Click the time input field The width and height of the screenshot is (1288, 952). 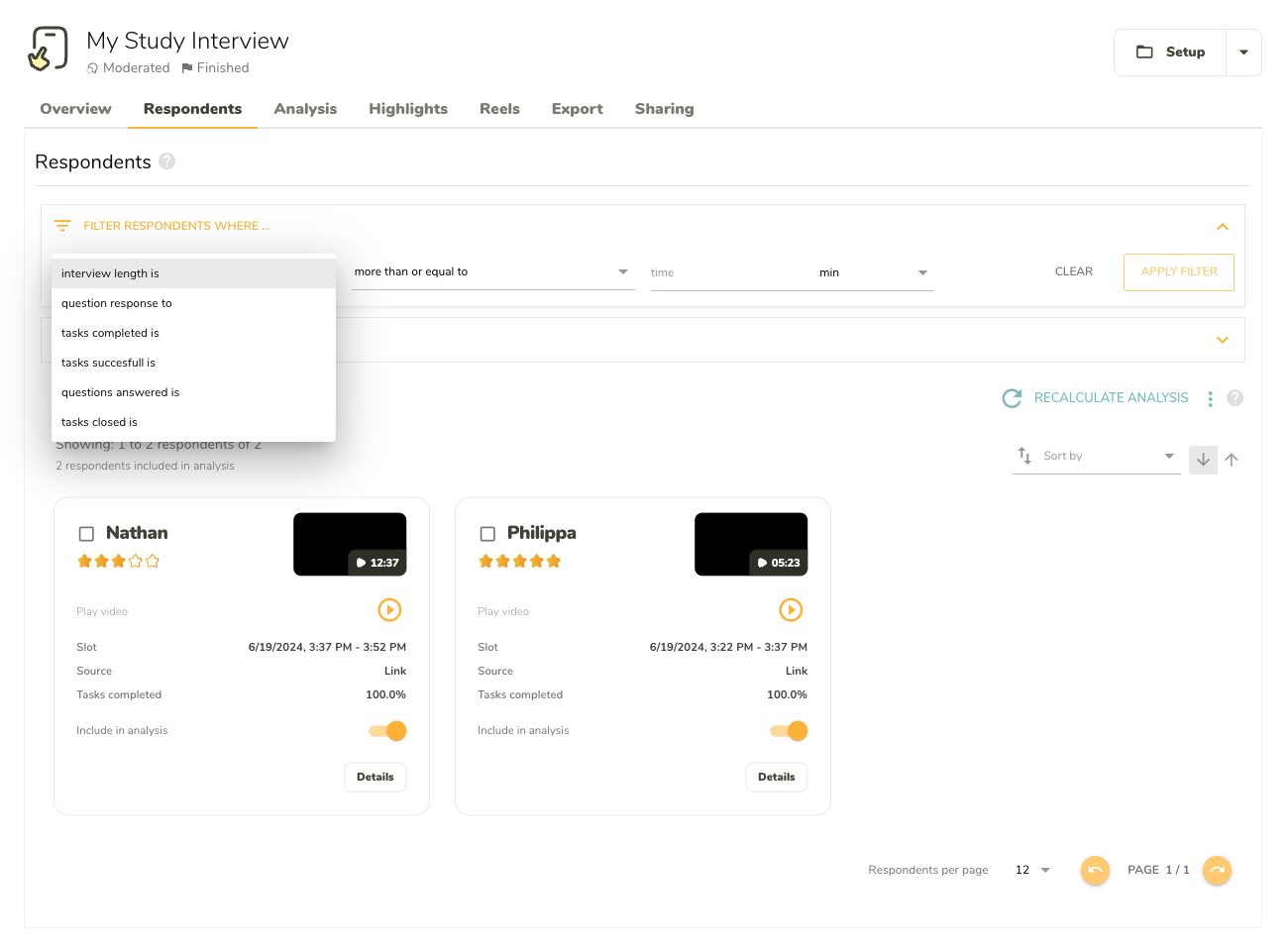pyautogui.click(x=731, y=272)
